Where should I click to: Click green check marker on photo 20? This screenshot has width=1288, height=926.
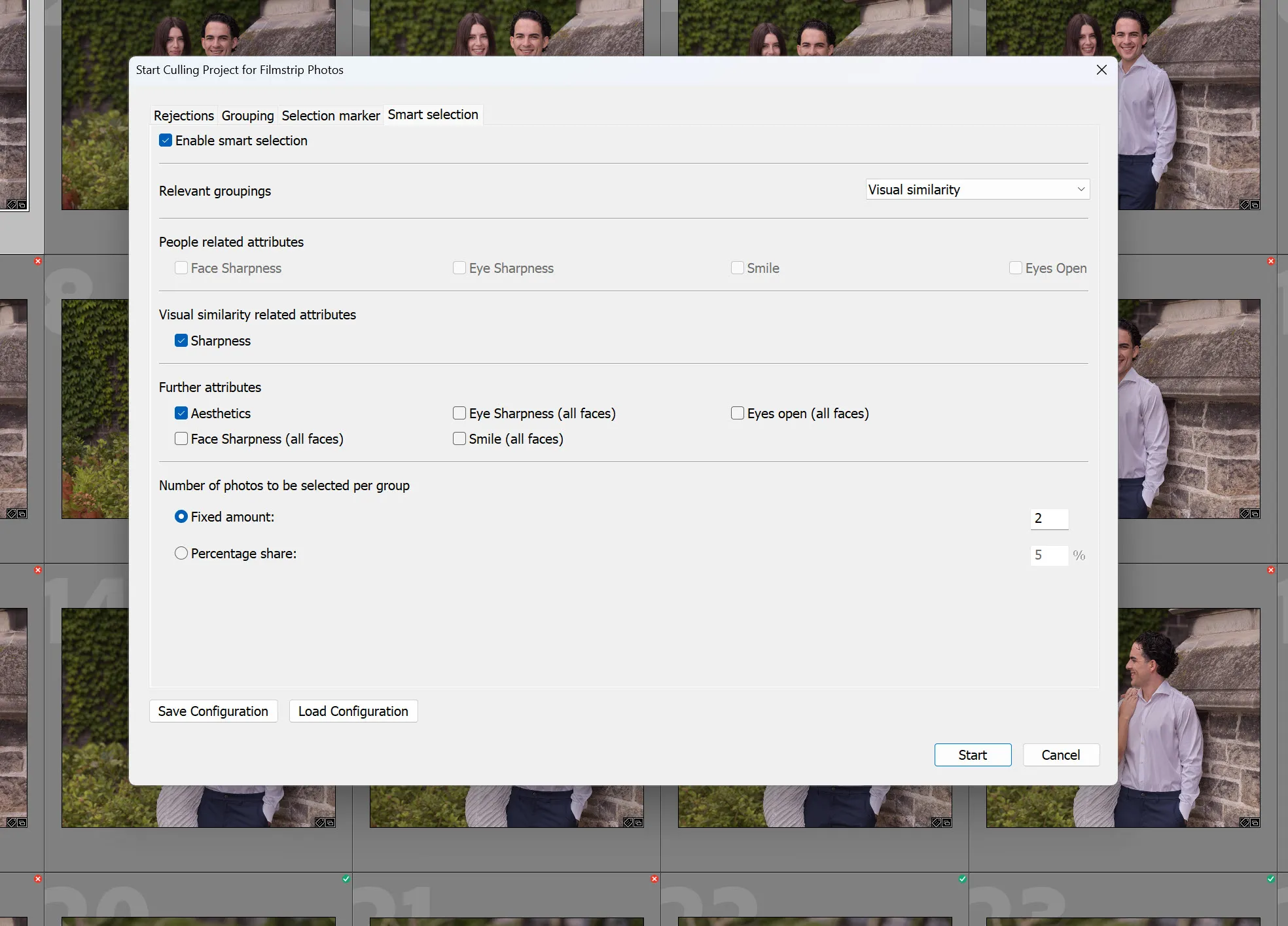tap(346, 879)
